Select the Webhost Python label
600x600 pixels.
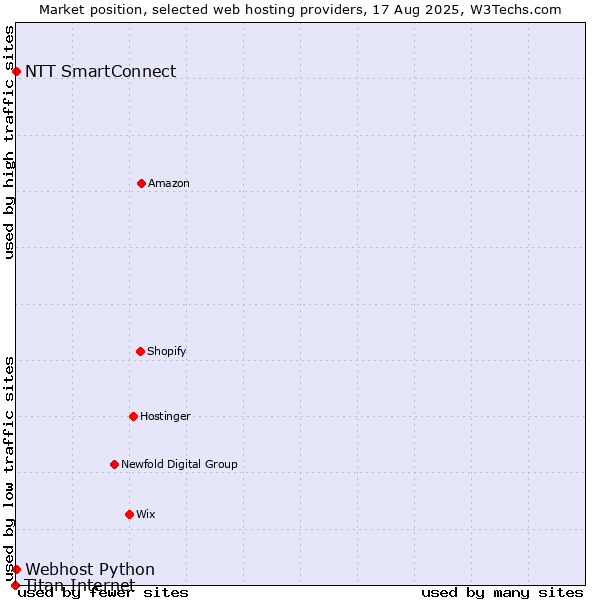point(90,569)
